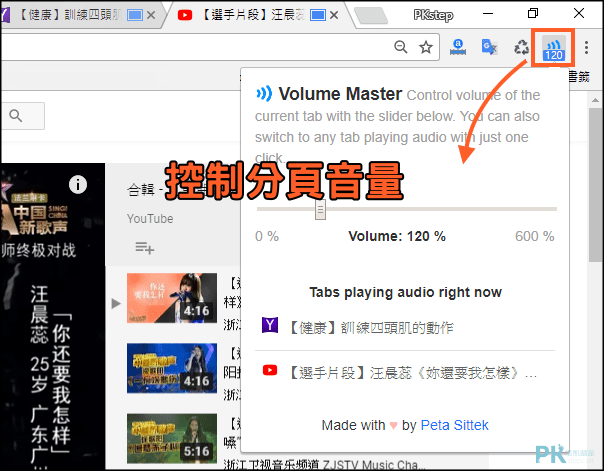Click the blue 'a' extension icon
The height and width of the screenshot is (471, 604).
click(x=458, y=47)
